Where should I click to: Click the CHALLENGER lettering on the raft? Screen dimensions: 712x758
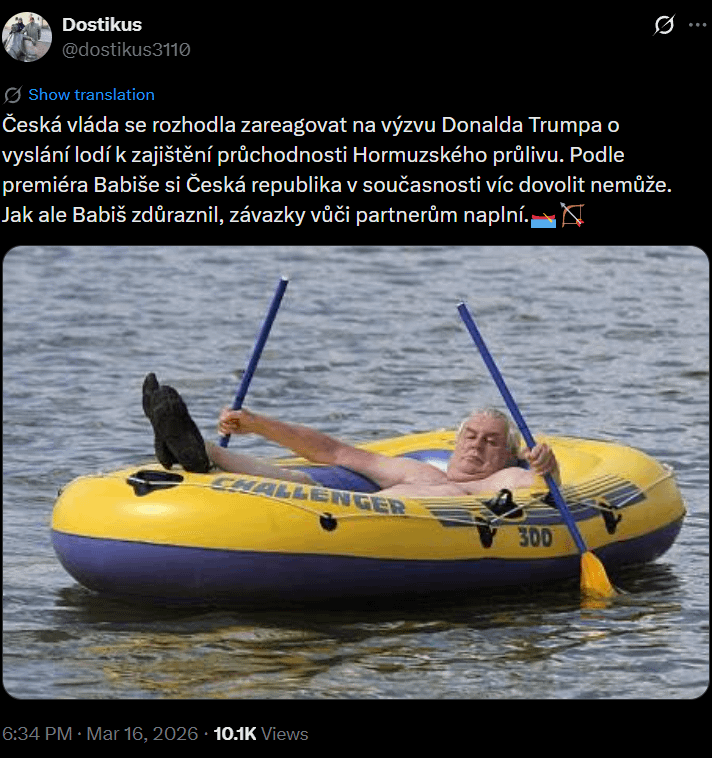tap(307, 494)
